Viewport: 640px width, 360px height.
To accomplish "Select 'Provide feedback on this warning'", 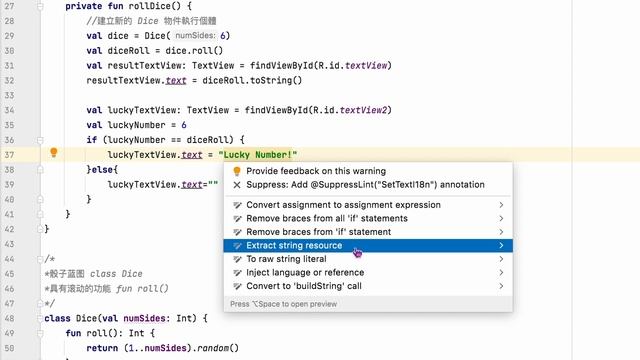I will click(x=368, y=171).
